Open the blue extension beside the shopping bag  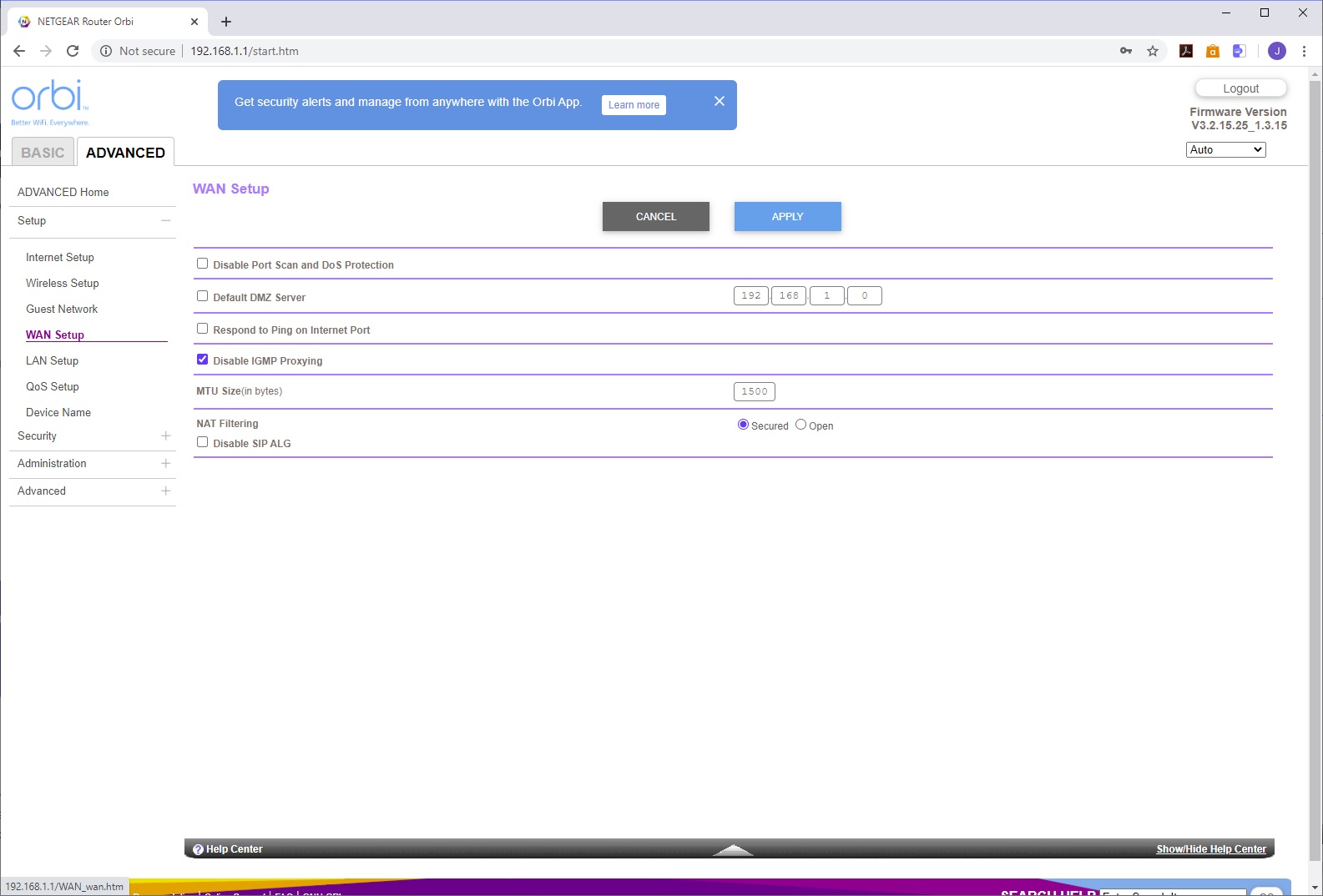(x=1240, y=51)
